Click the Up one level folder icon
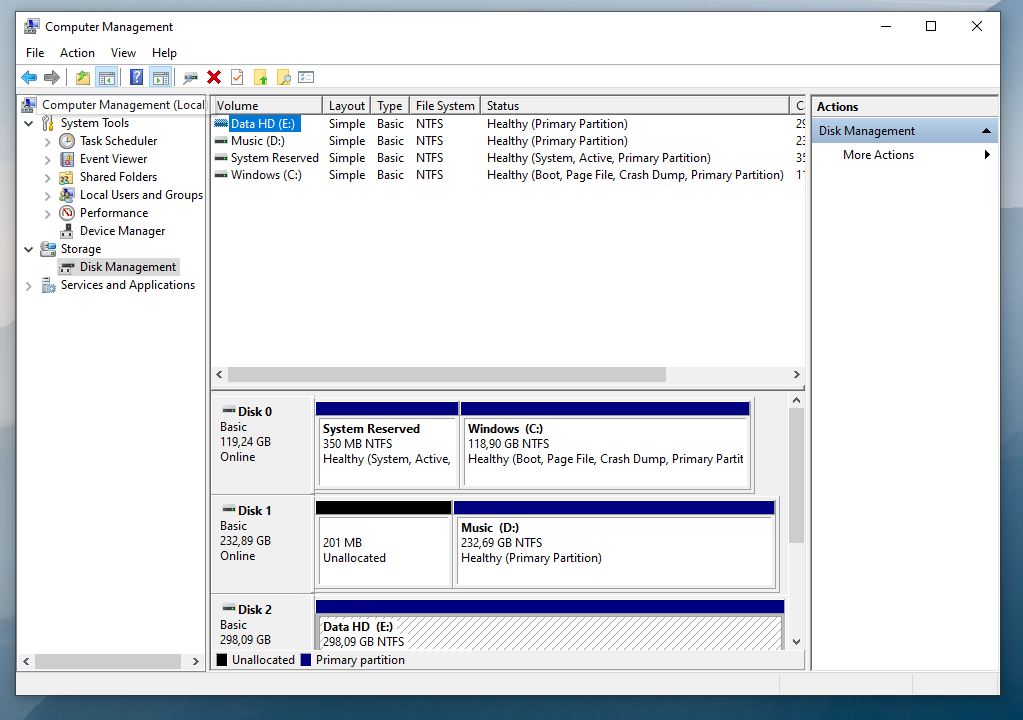1023x720 pixels. 83,77
